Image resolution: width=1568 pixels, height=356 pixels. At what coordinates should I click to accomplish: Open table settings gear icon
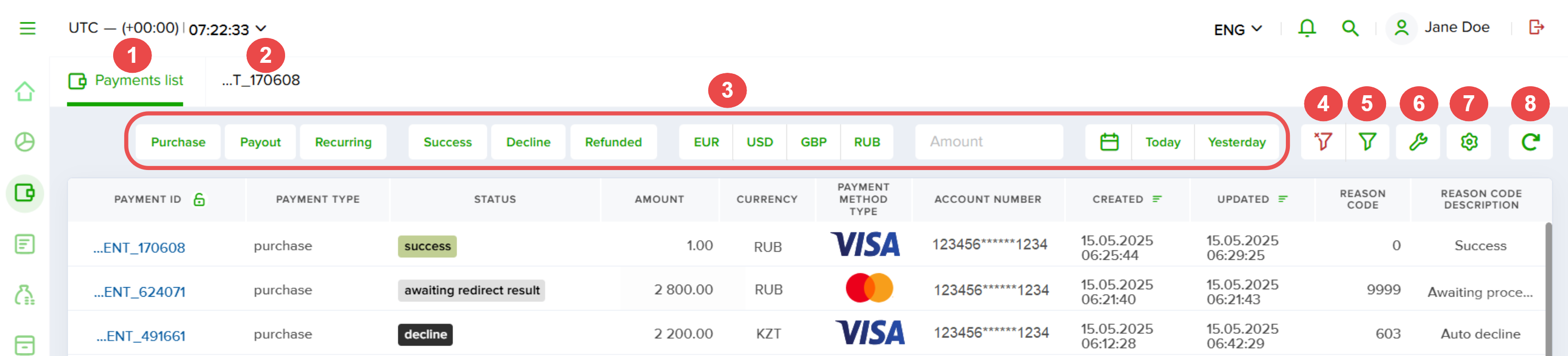pyautogui.click(x=1469, y=142)
